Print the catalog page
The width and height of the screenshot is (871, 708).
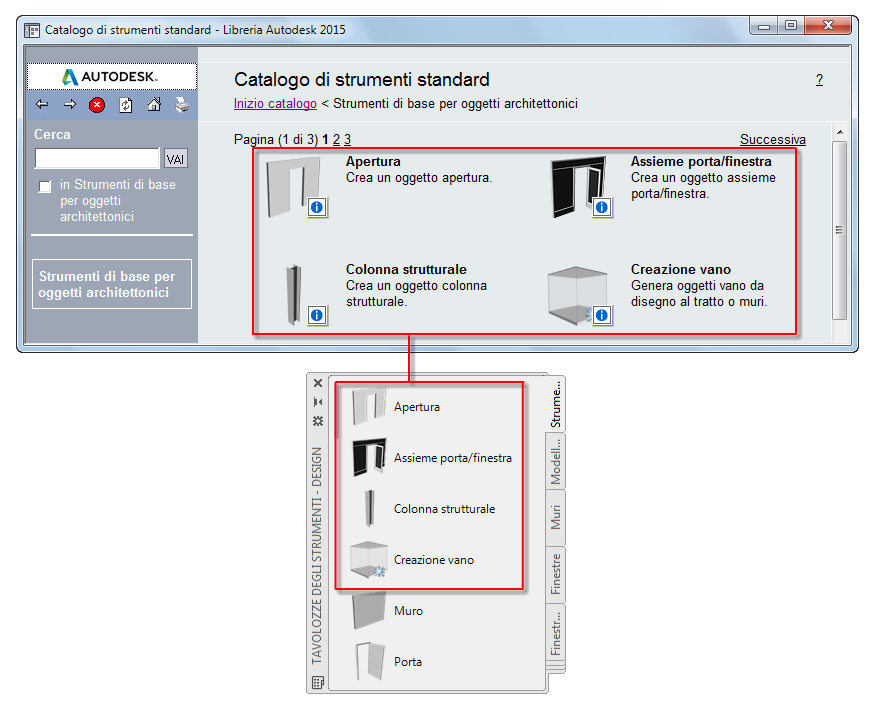[182, 104]
